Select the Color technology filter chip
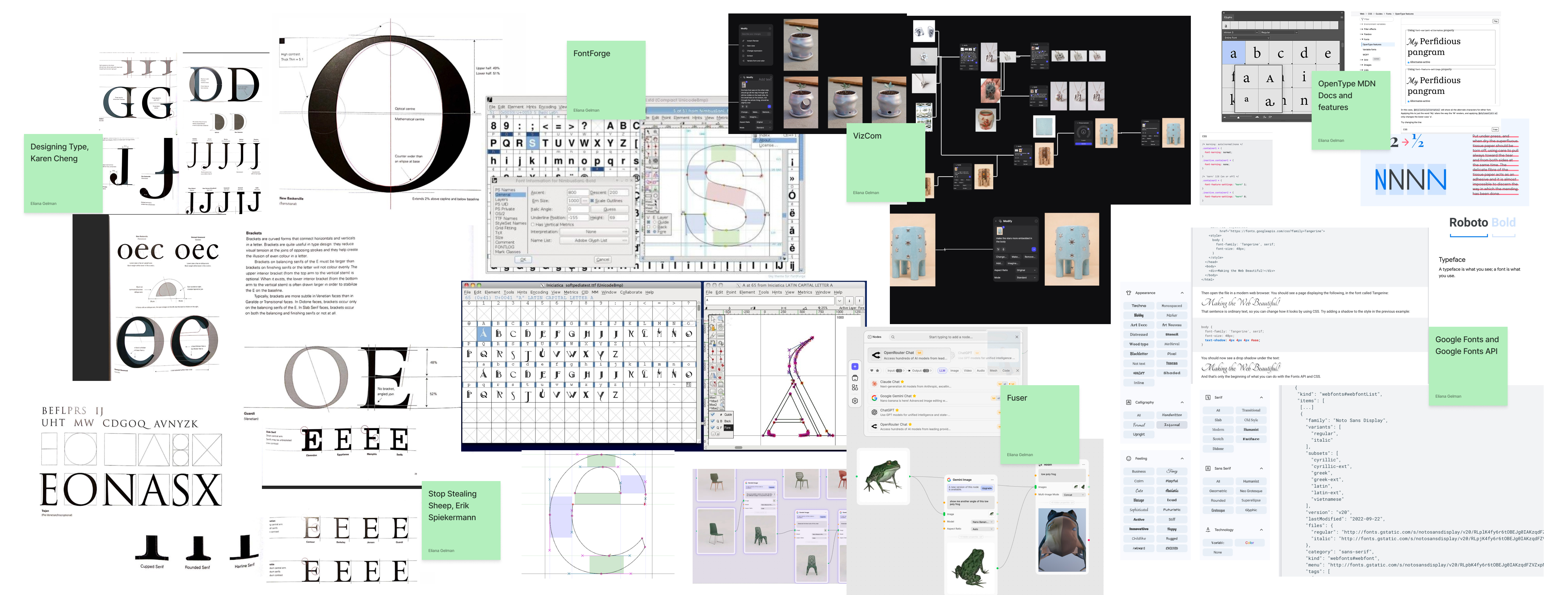 click(1250, 542)
